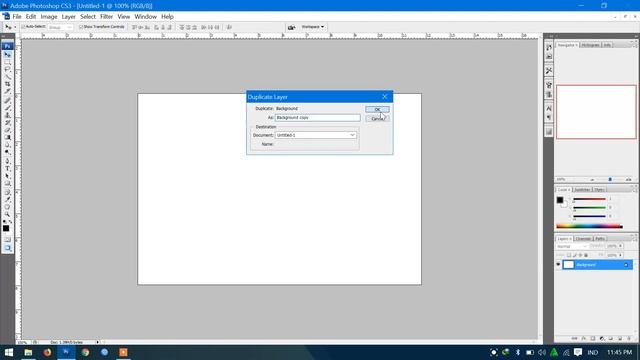
Task: Toggle Lock all
Action: [x=586, y=255]
